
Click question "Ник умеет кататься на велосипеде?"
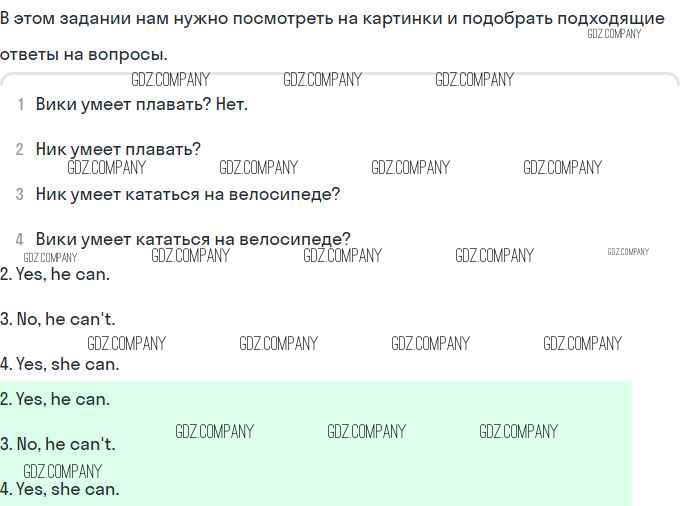click(x=187, y=194)
